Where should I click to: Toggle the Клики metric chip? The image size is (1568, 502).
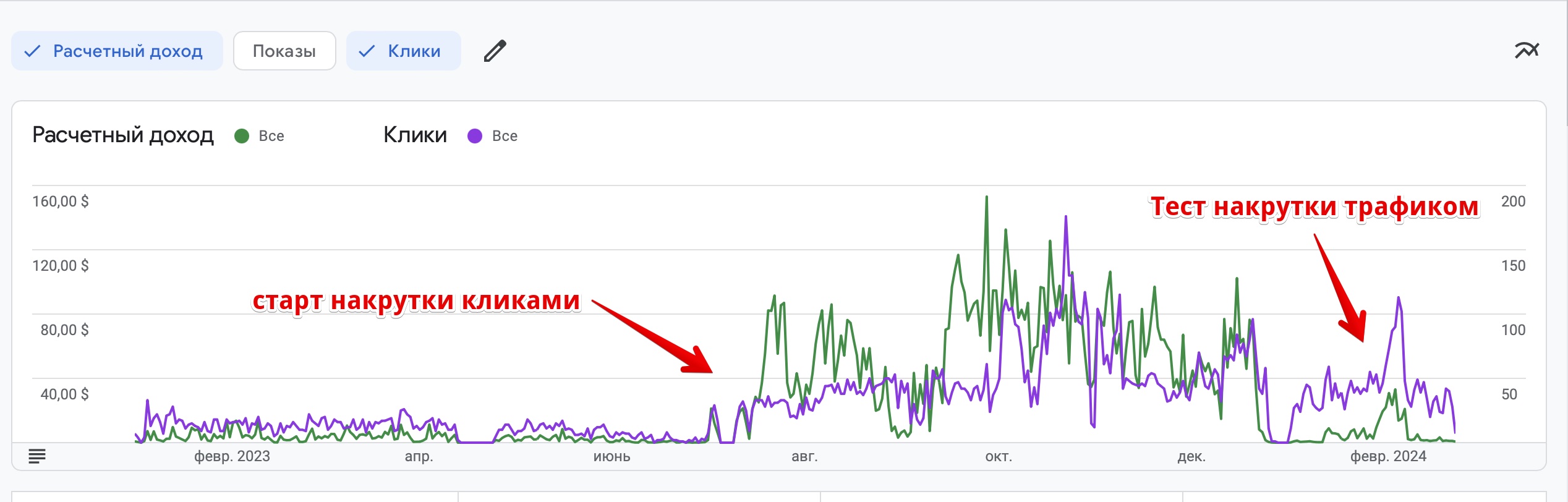point(403,51)
